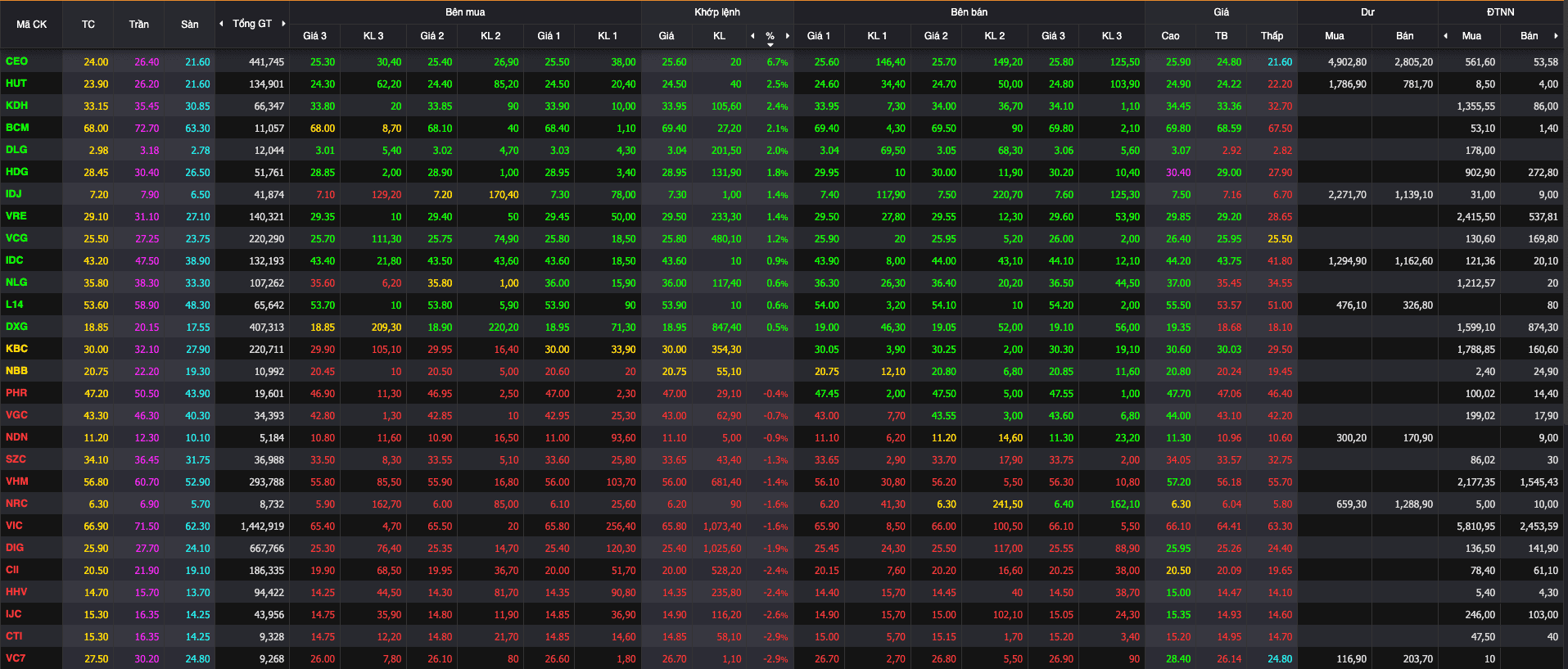Viewport: 1568px width, 669px height.
Task: Open the VHM stock symbol
Action: click(x=16, y=481)
